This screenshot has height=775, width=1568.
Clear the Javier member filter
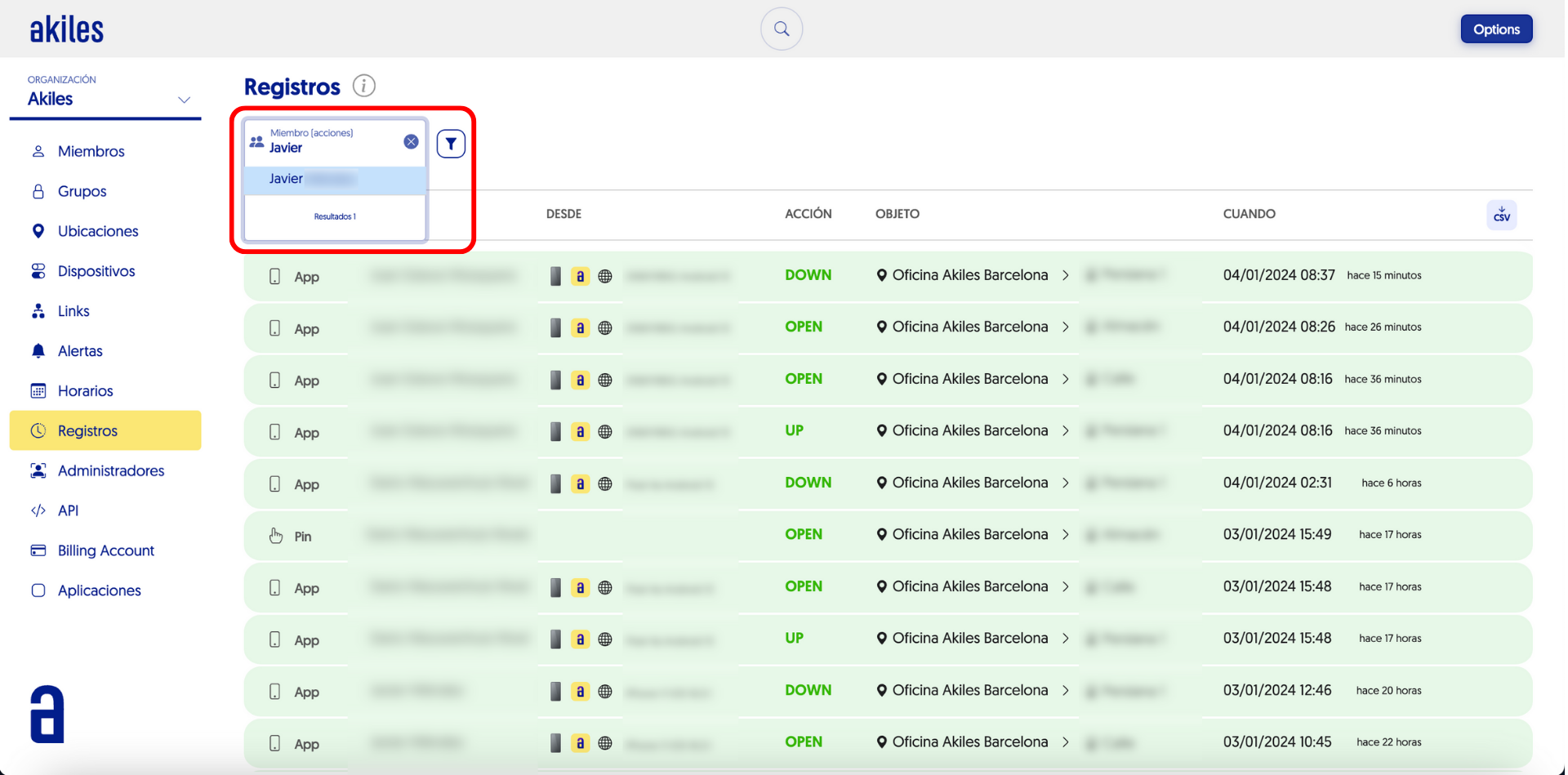point(411,142)
